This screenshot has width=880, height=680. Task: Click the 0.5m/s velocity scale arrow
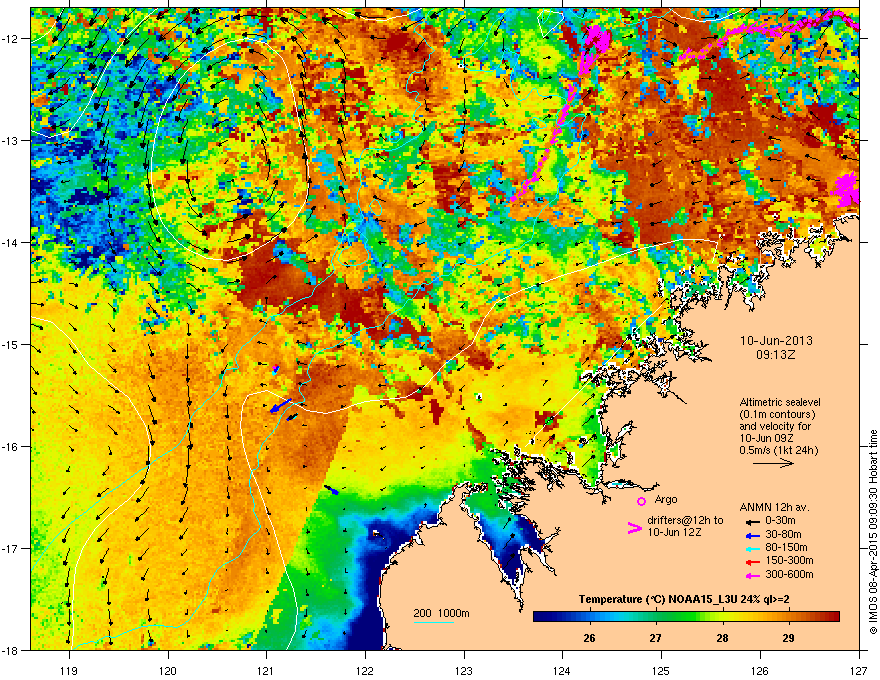click(x=773, y=463)
